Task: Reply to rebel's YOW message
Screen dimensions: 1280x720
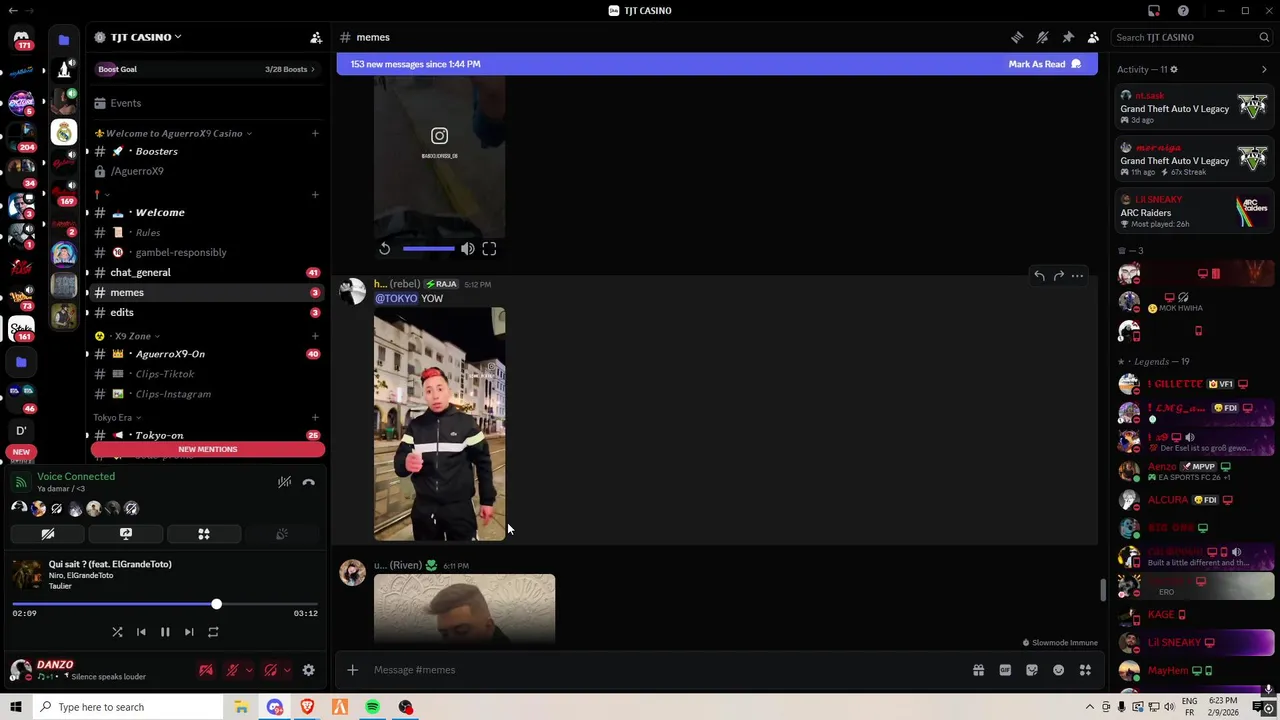Action: pos(1040,276)
